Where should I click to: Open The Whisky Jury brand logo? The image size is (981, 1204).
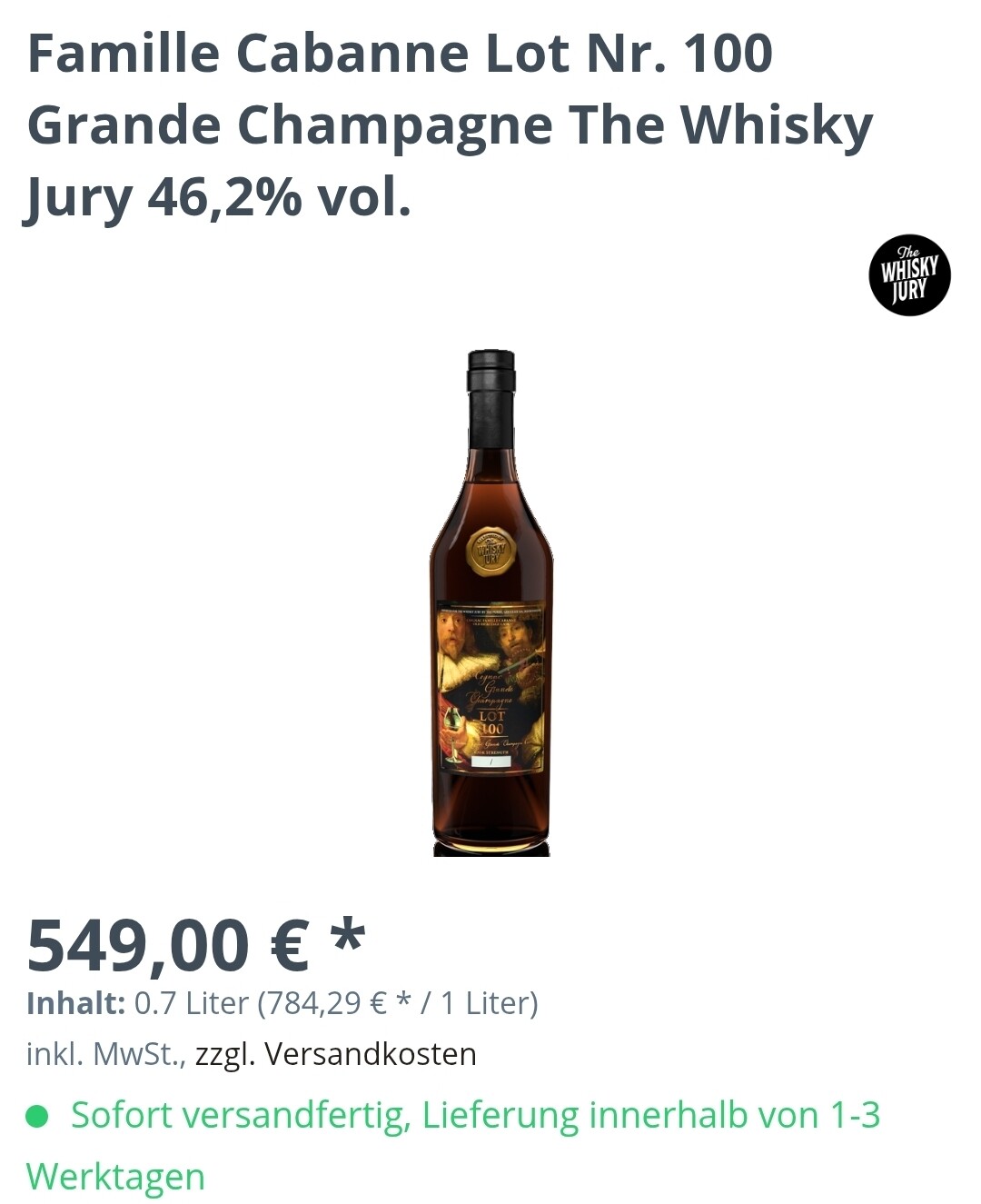909,275
